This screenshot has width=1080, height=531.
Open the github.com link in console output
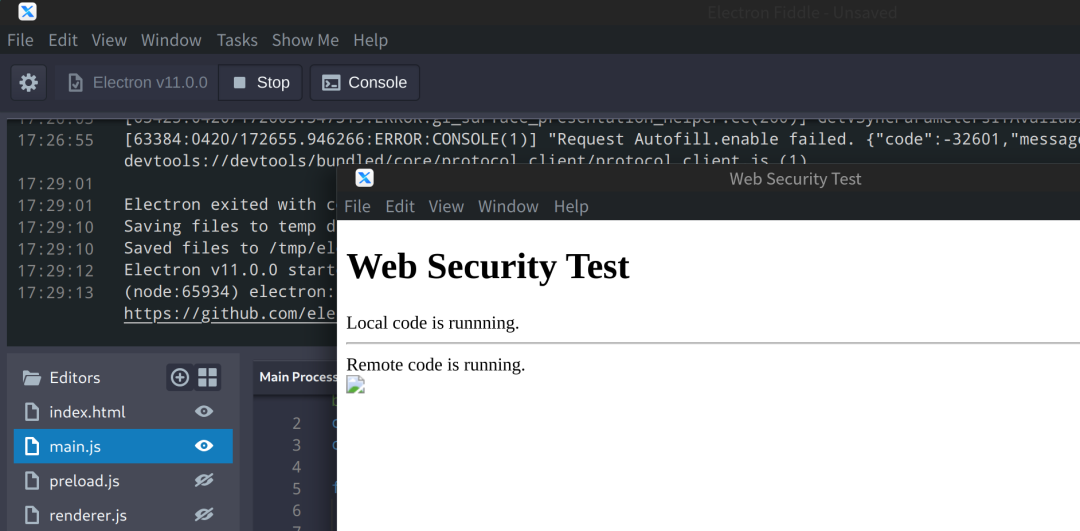tap(230, 314)
